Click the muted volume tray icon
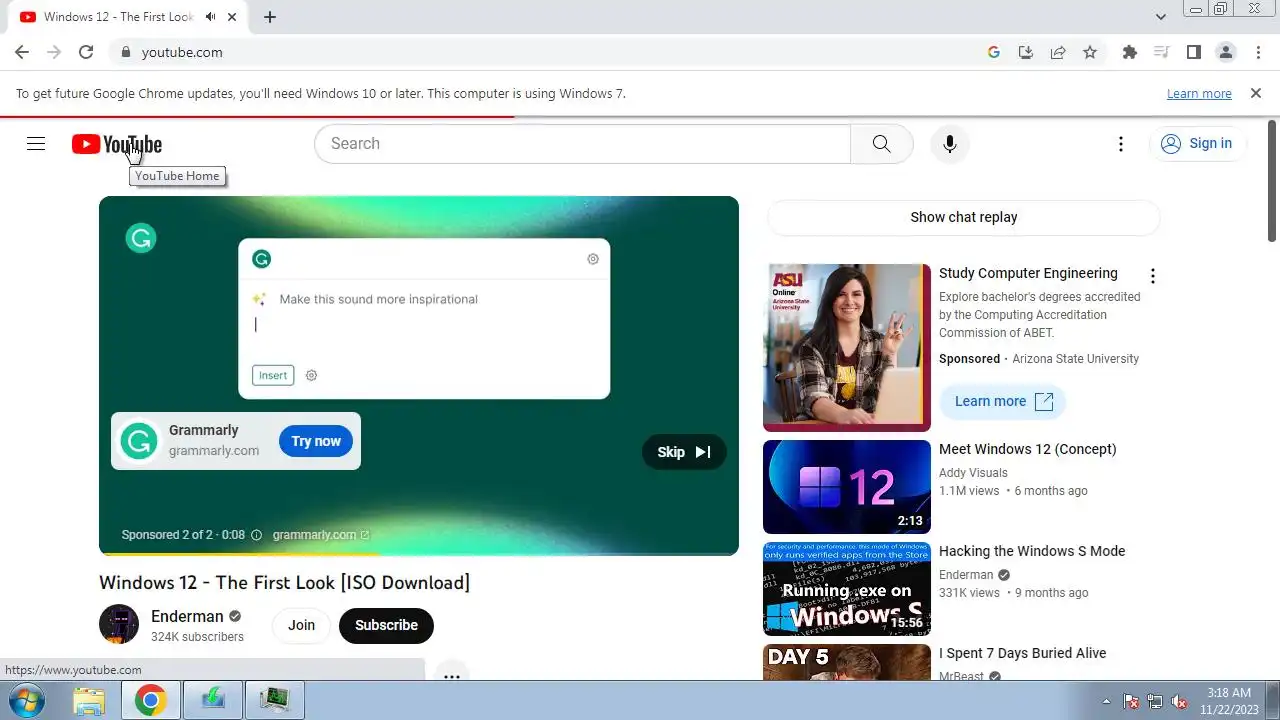 pos(1179,701)
